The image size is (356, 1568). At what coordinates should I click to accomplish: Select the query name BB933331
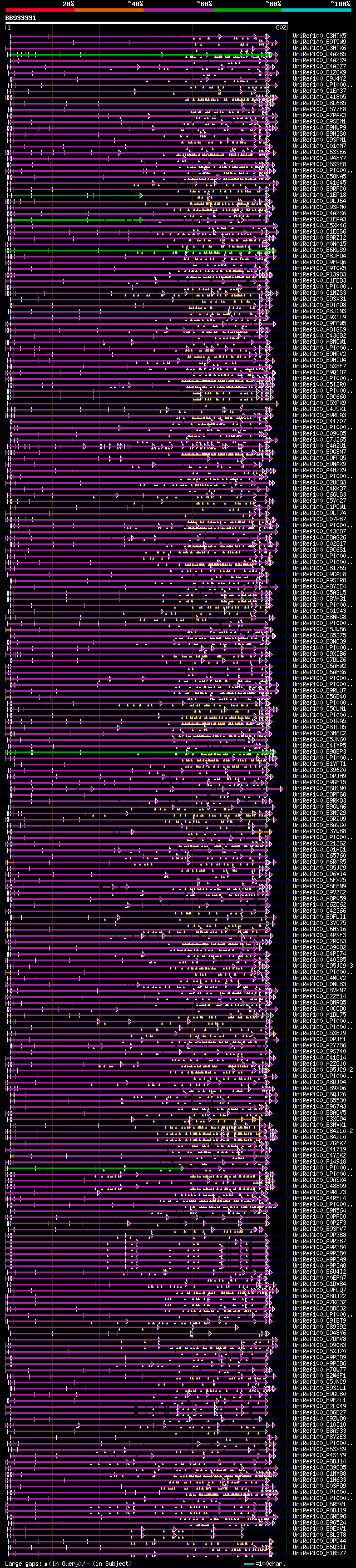[21, 18]
